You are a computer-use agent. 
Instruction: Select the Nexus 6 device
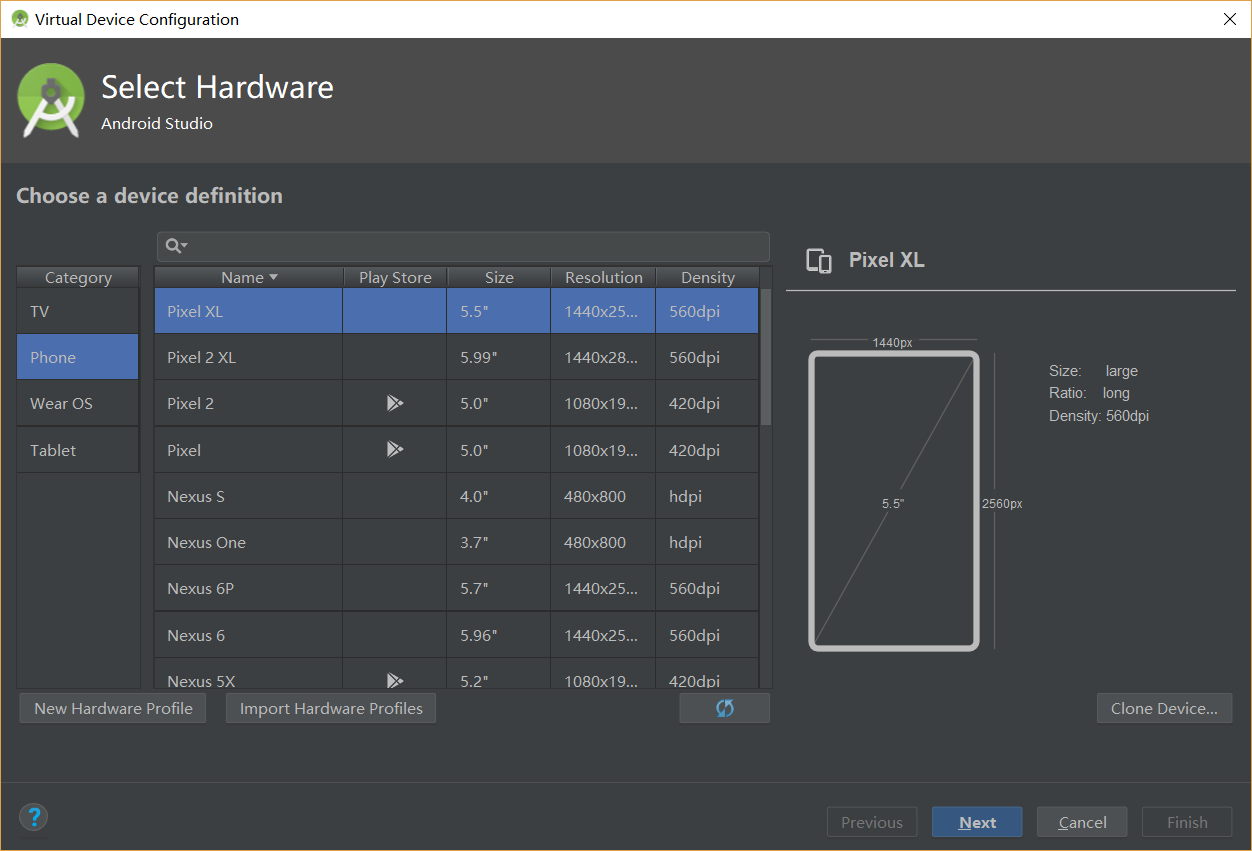(196, 635)
